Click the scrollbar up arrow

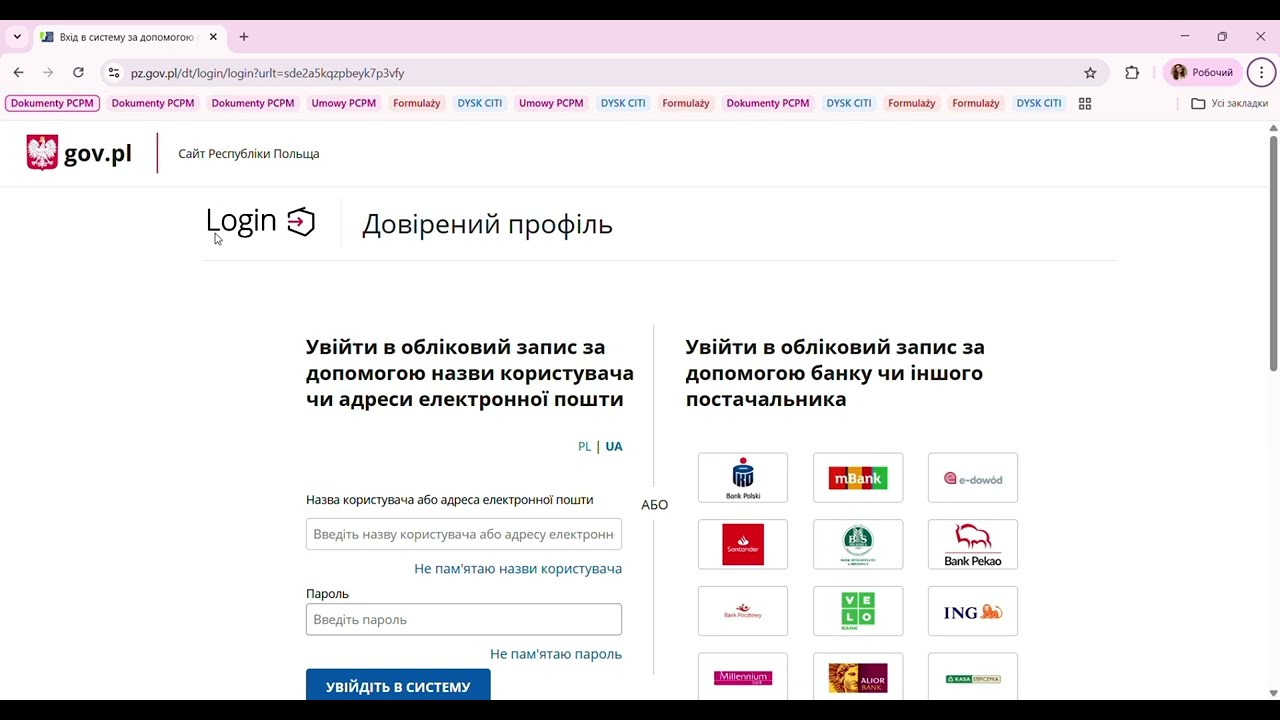1273,128
